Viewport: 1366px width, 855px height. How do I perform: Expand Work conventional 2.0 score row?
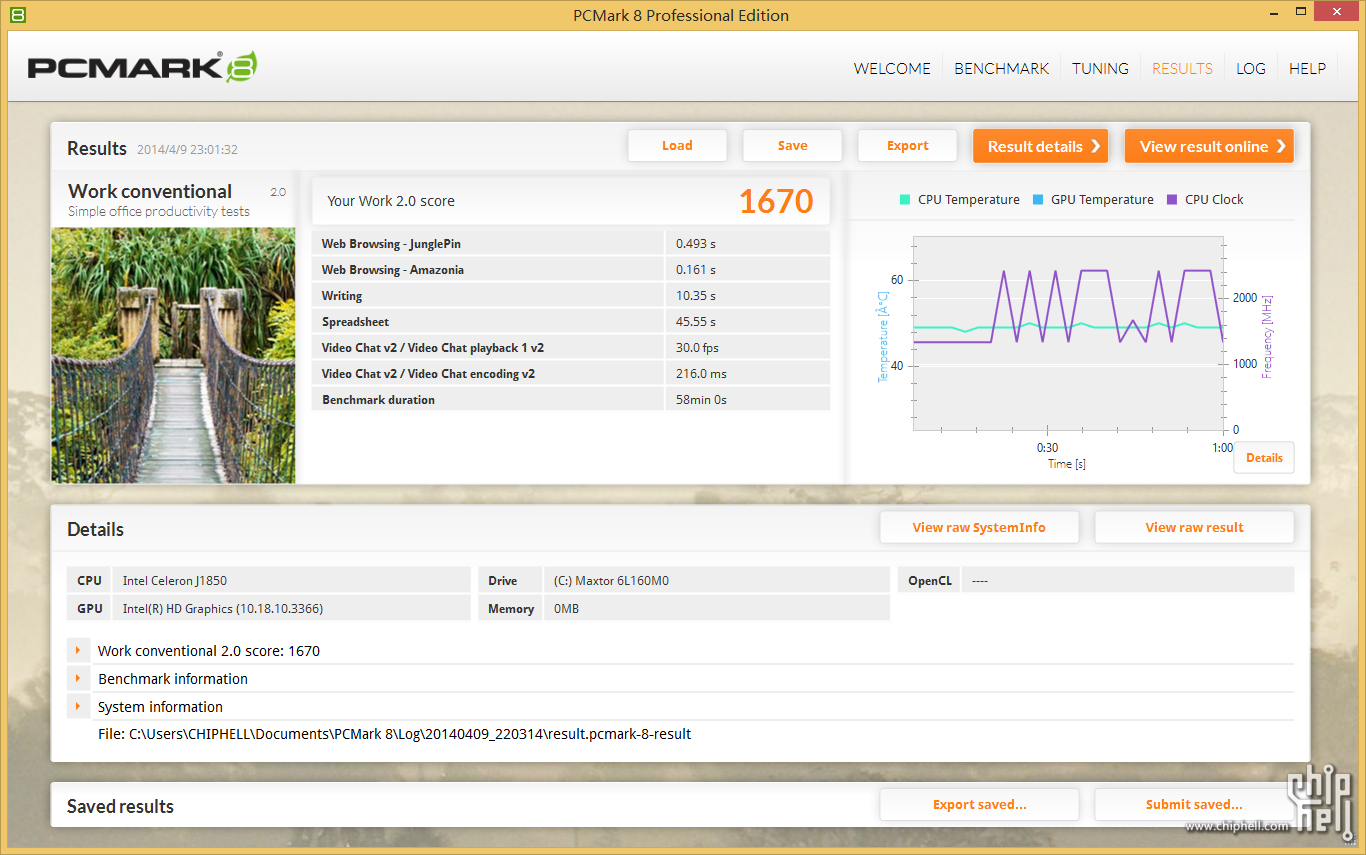click(77, 650)
